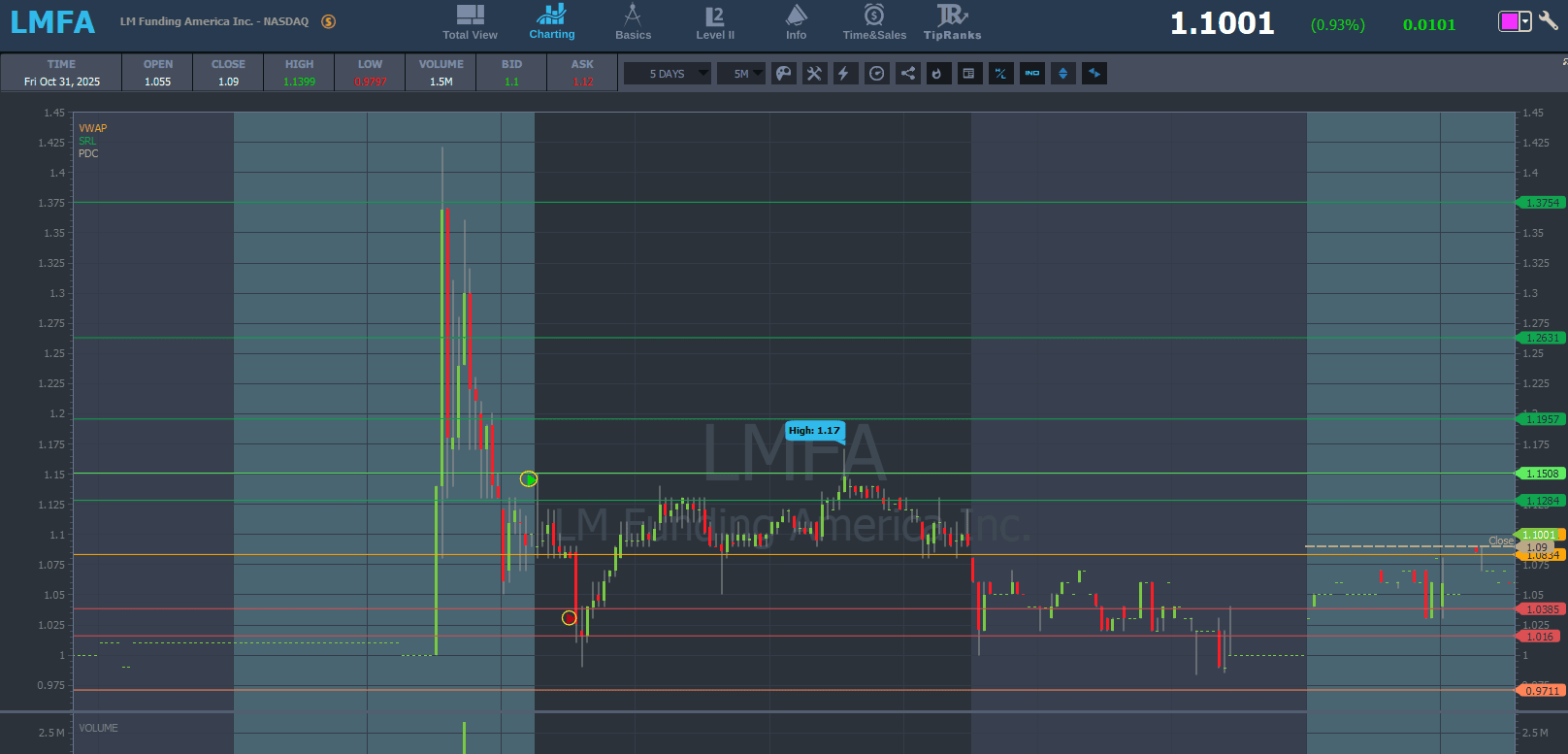The image size is (1568, 754).
Task: Click the 0.9711 orange price level tag
Action: (1541, 691)
